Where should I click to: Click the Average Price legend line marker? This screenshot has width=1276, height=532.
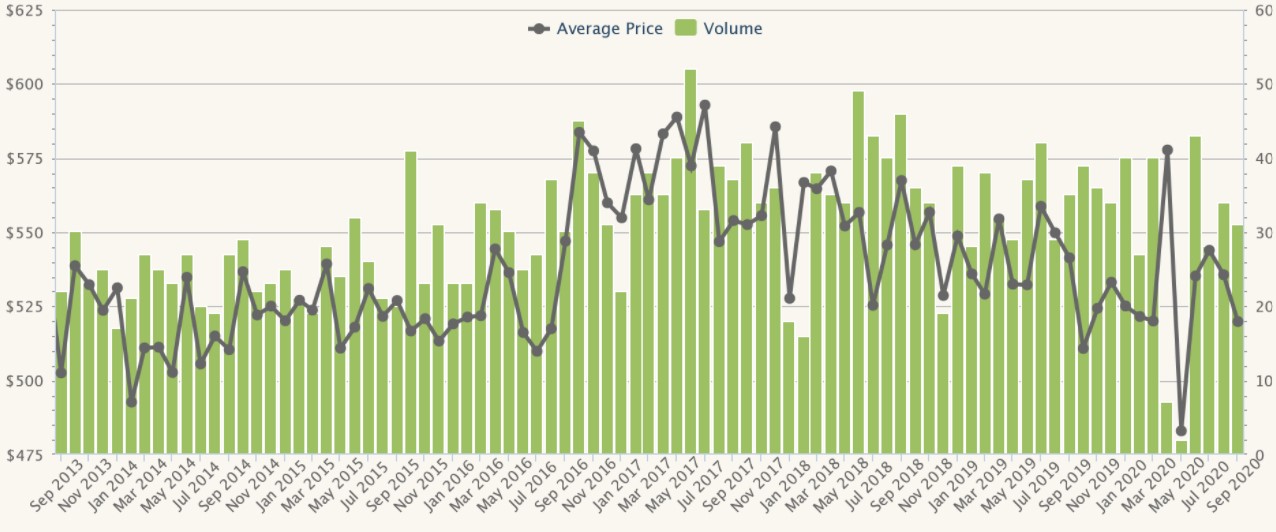540,29
